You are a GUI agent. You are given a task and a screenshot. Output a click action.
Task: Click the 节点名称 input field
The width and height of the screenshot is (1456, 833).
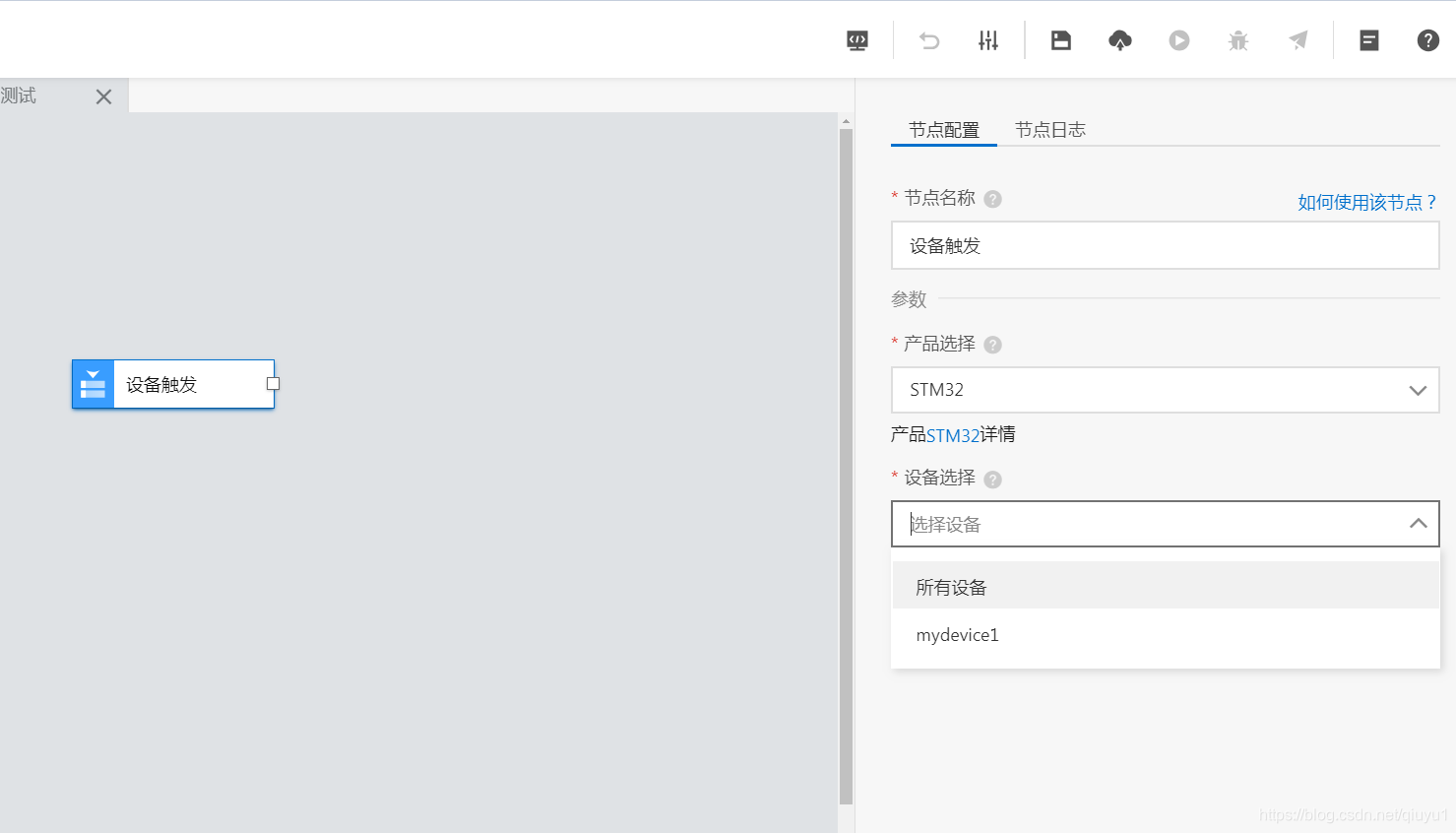tap(1166, 245)
